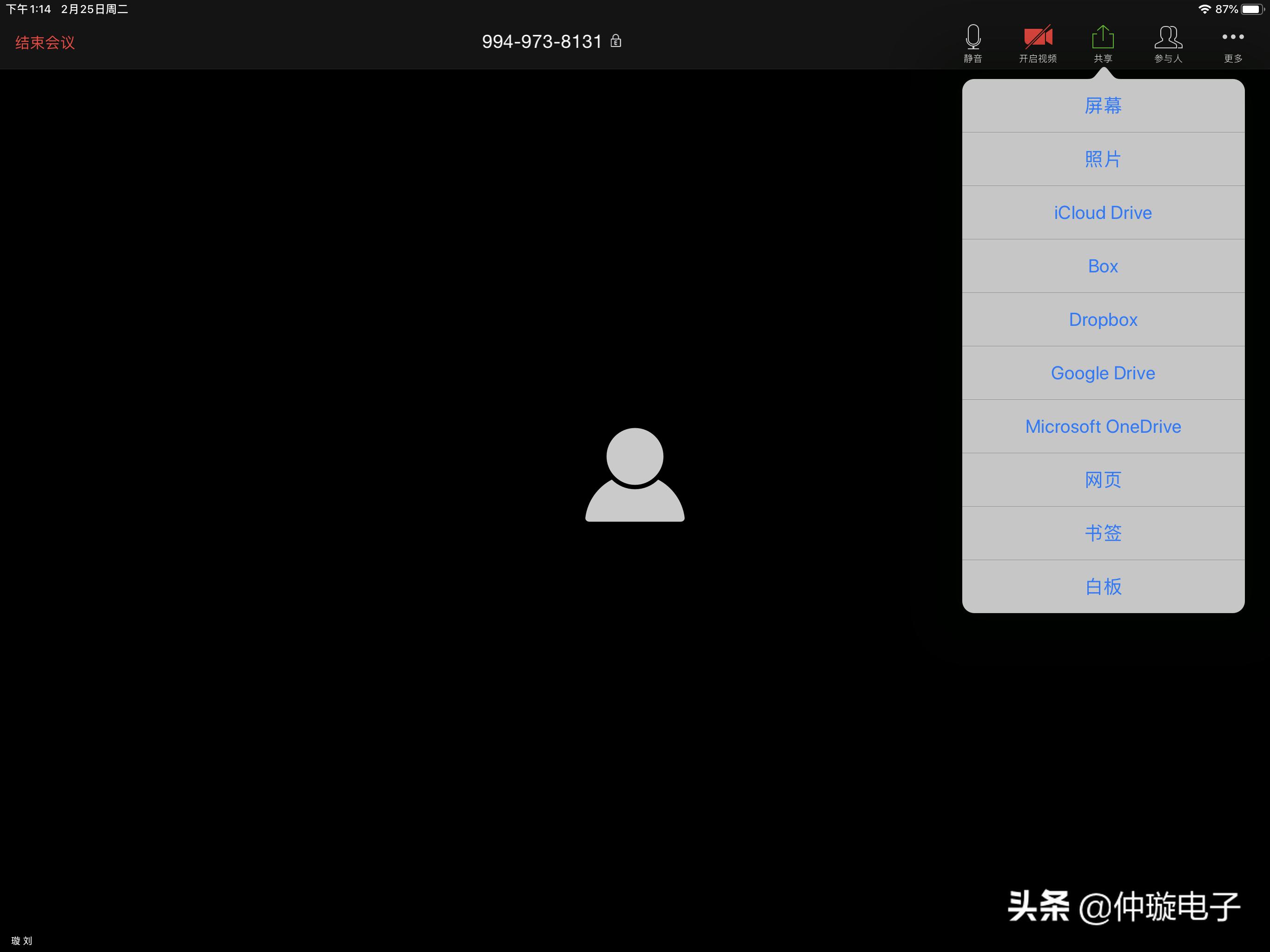
Task: Tap the battery indicator in status bar
Action: [x=1252, y=9]
